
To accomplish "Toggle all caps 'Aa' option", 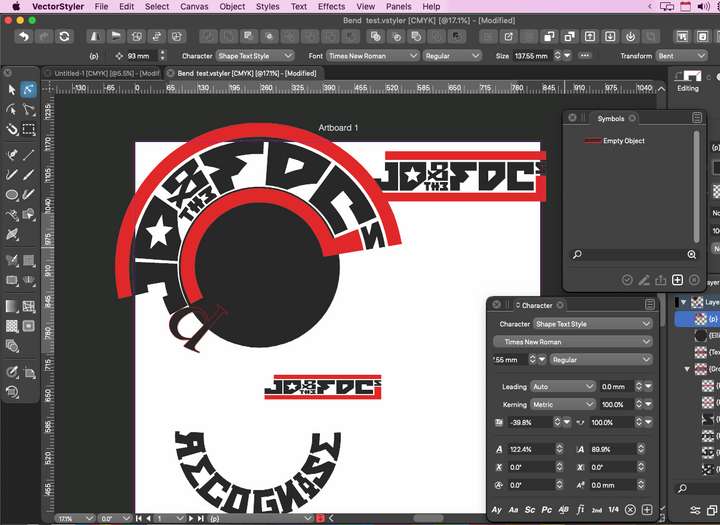I will point(513,509).
